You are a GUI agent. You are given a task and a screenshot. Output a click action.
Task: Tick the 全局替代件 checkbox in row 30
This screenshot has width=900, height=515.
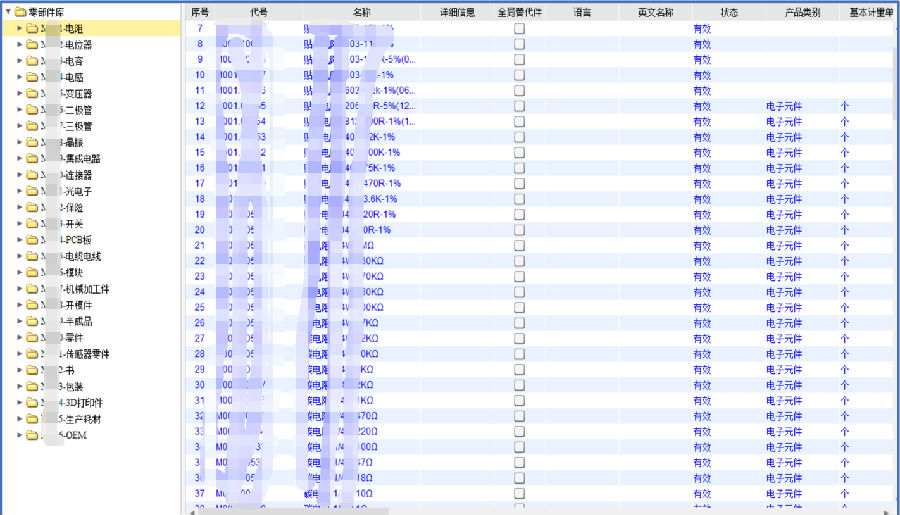[x=519, y=385]
